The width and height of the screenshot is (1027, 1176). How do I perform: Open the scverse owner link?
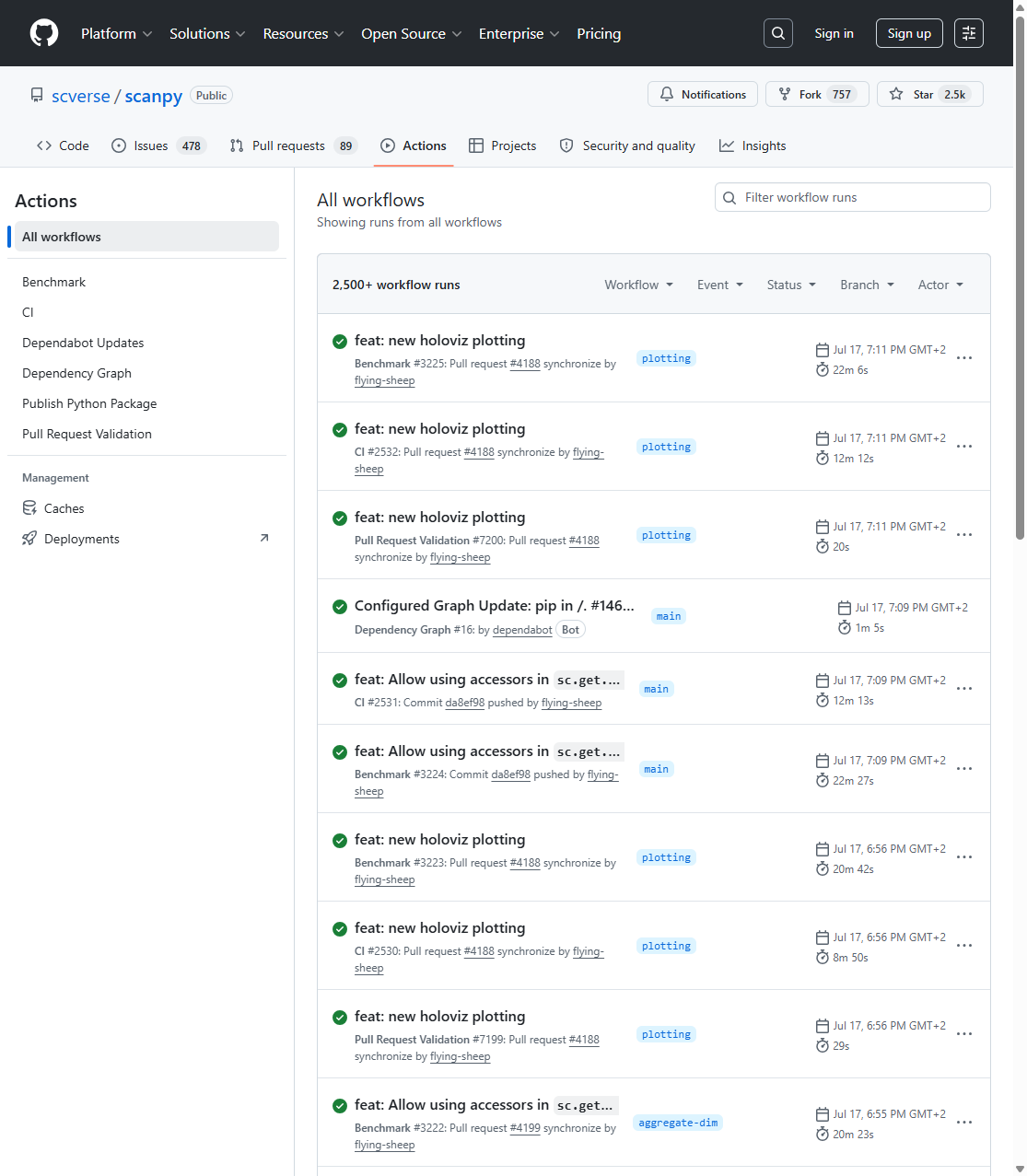[x=81, y=96]
